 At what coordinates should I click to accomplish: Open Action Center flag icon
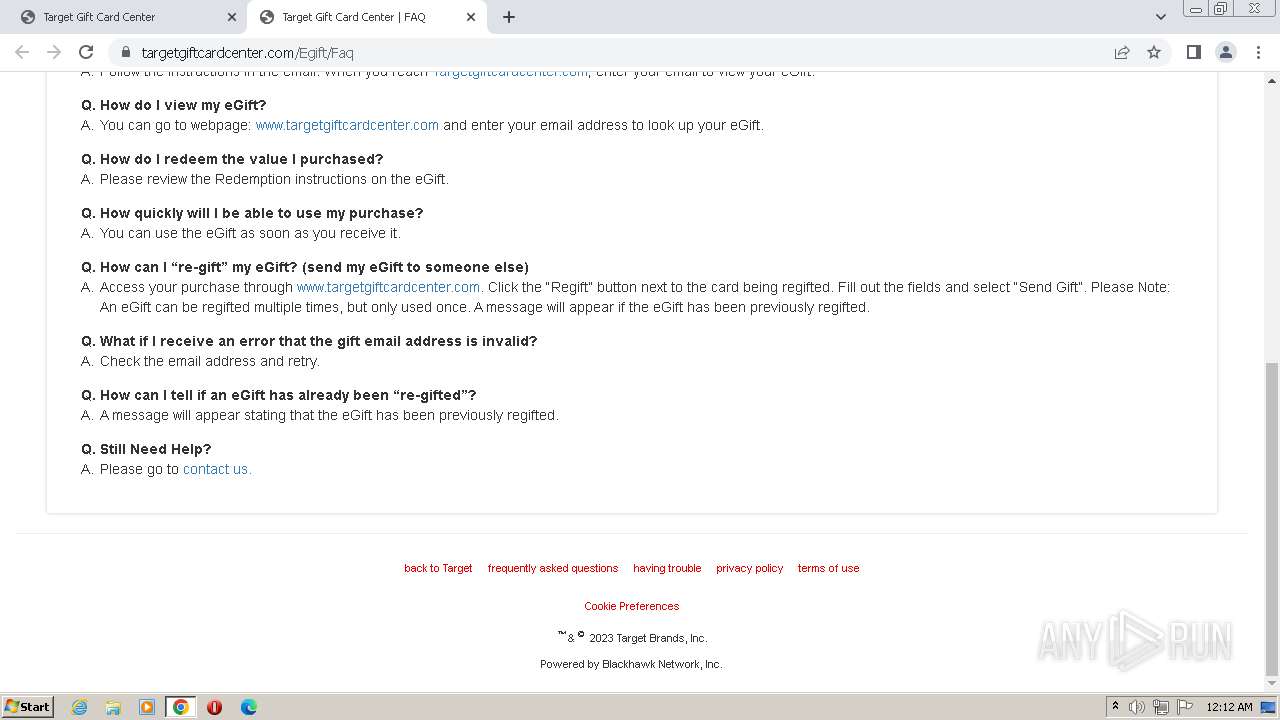pos(1185,707)
